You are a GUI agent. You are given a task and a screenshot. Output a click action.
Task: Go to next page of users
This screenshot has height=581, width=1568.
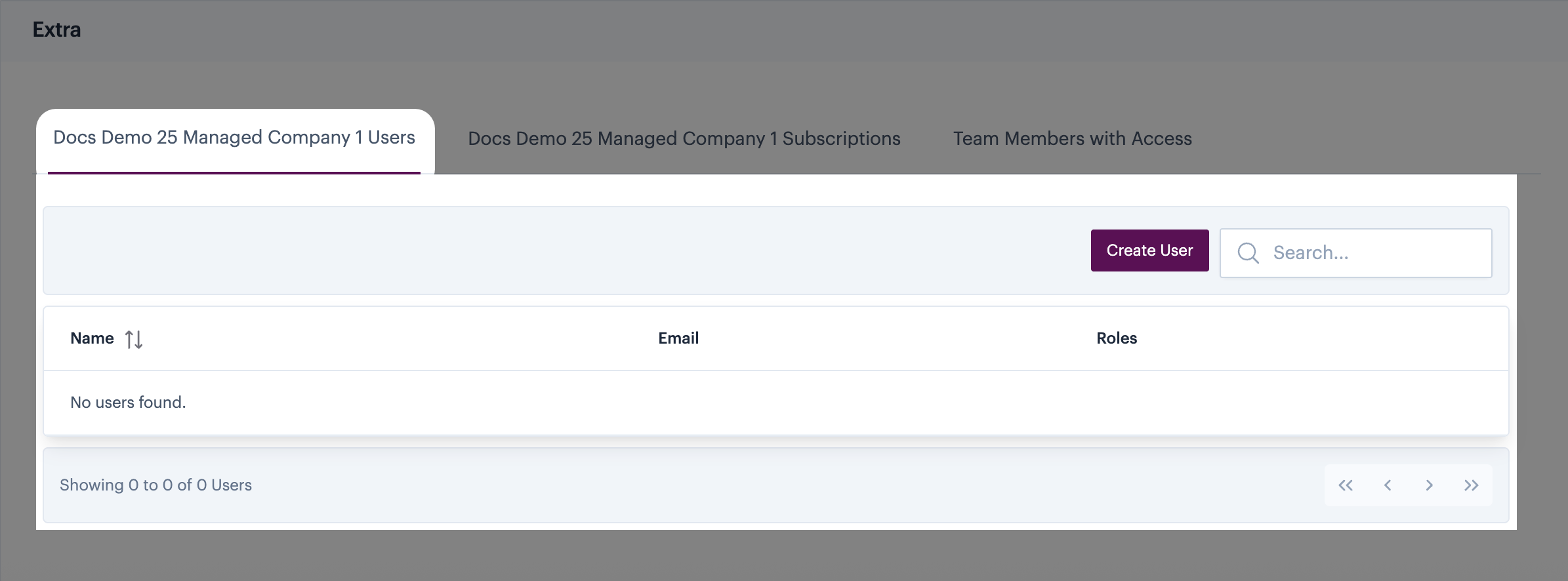click(x=1430, y=485)
